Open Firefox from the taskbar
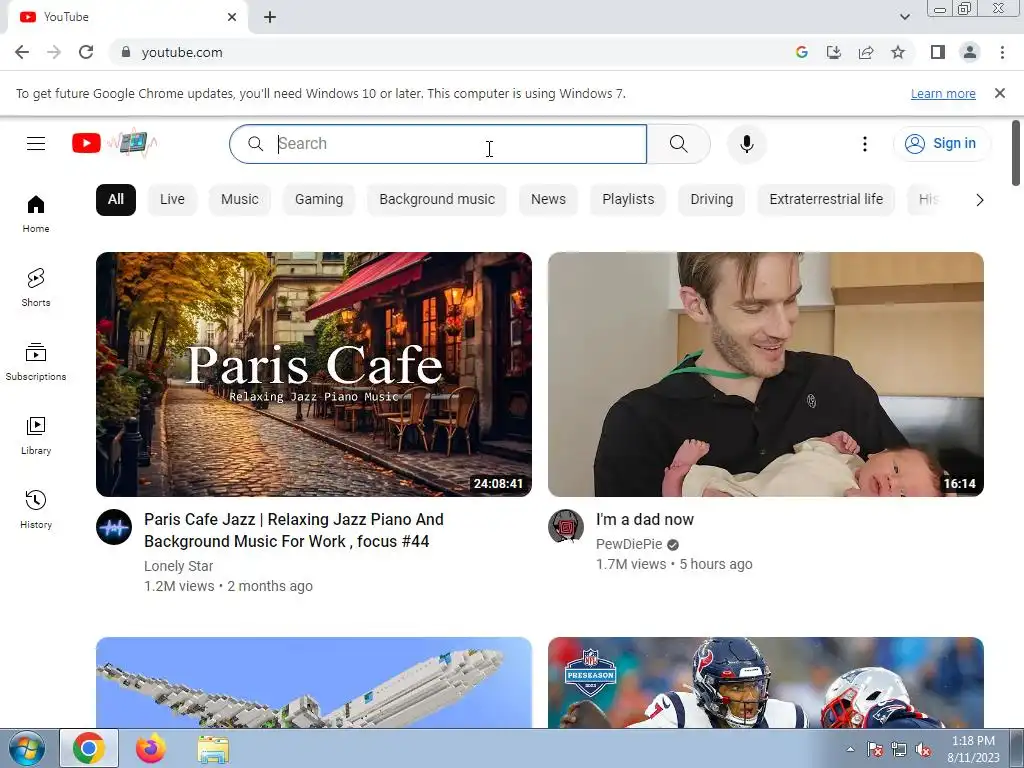The width and height of the screenshot is (1024, 768). click(151, 748)
